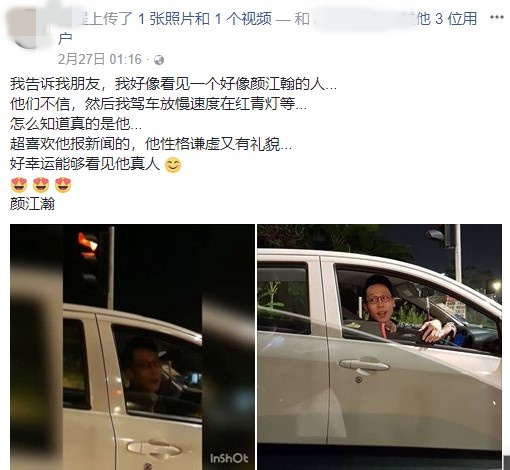Open the video thumbnail with InShot watermark
Image resolution: width=510 pixels, height=470 pixels.
point(132,347)
